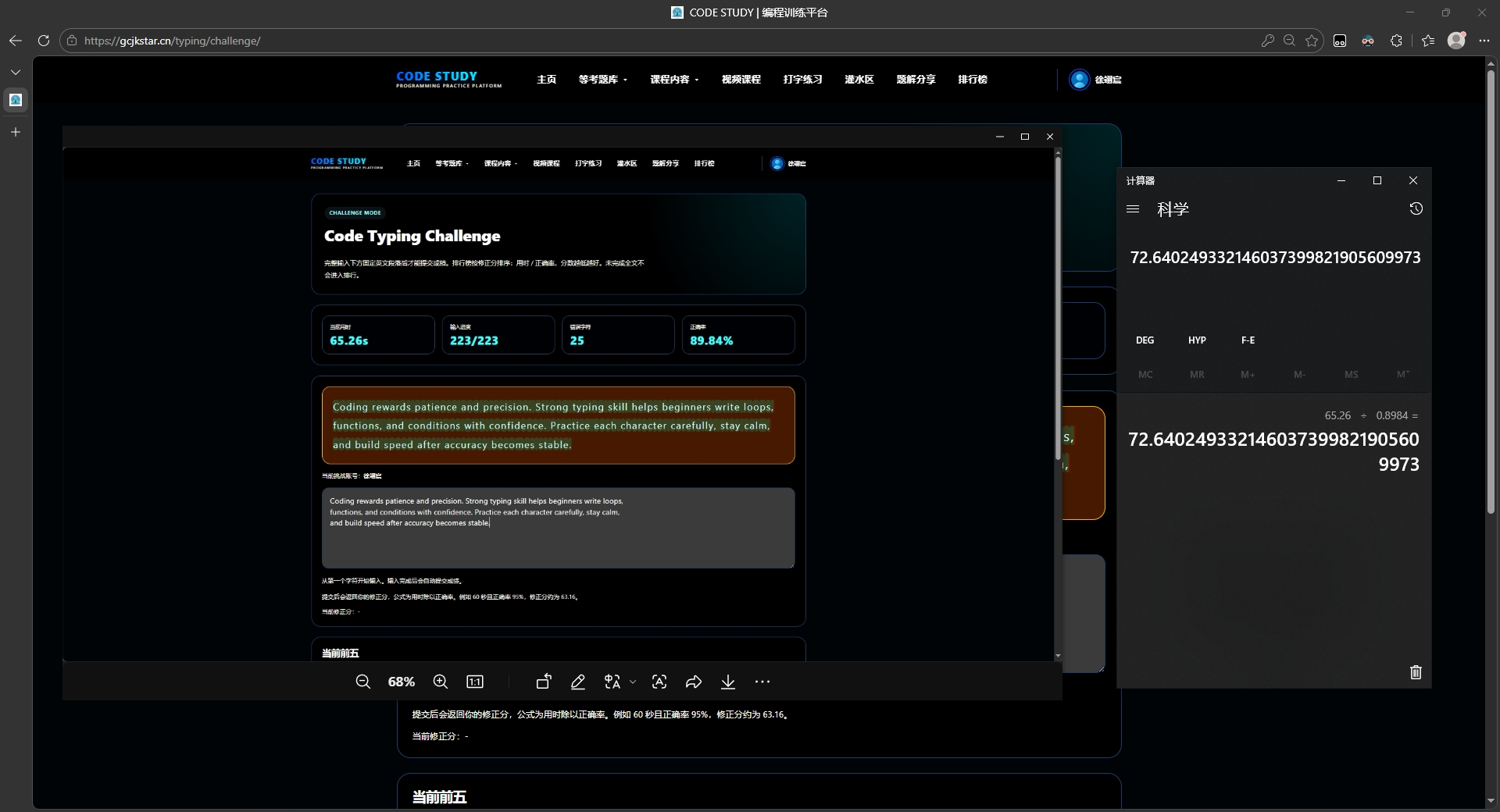This screenshot has height=812, width=1500.
Task: Zoom in using the image viewer magnifier
Action: [441, 682]
